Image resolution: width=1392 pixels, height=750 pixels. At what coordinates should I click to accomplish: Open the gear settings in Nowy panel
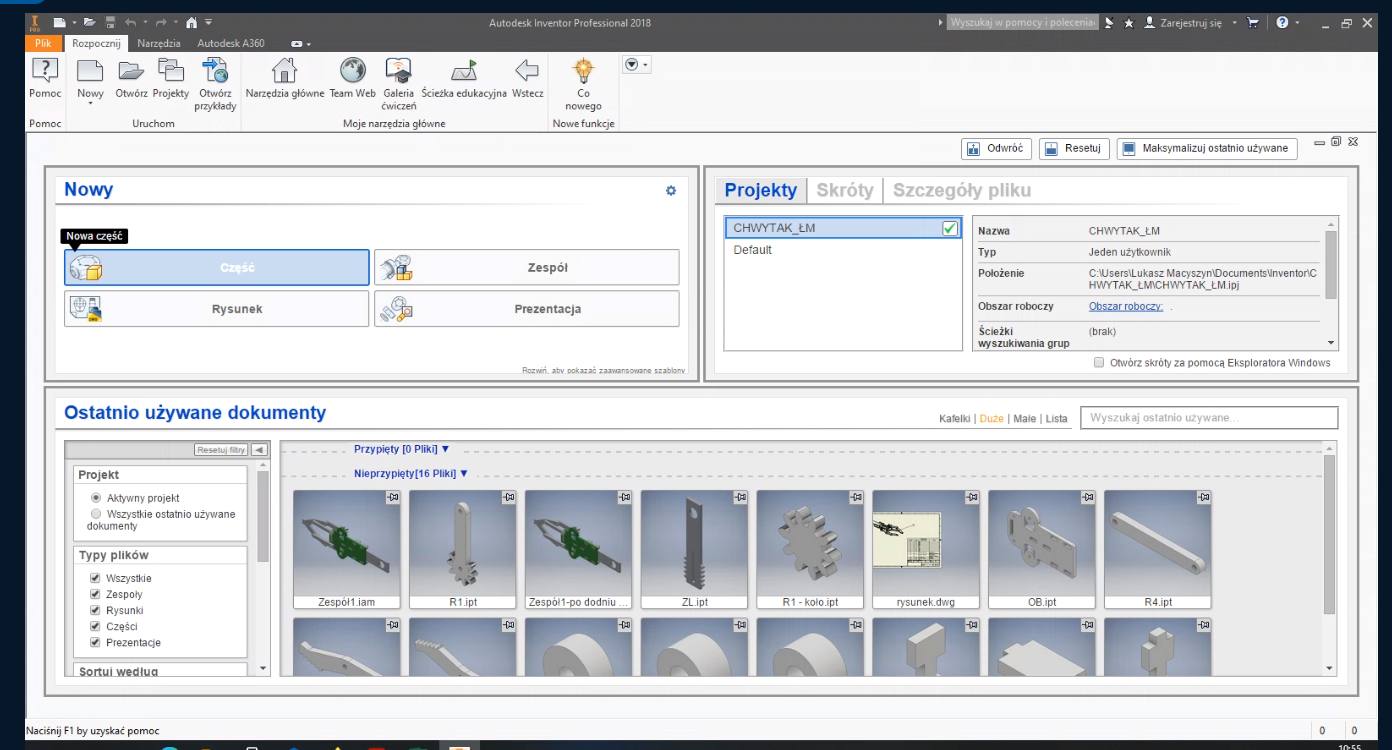pyautogui.click(x=671, y=190)
